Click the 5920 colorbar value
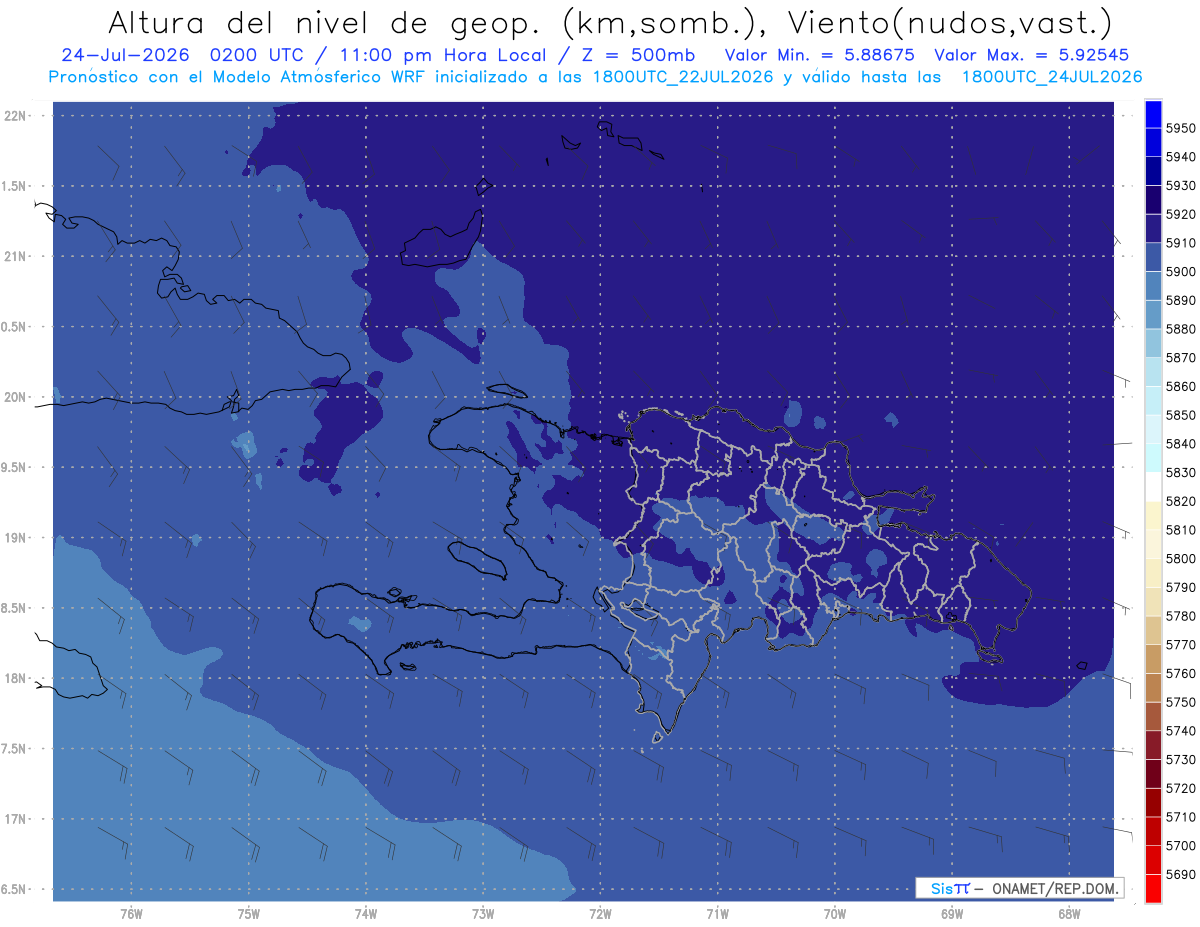 (x=1179, y=214)
